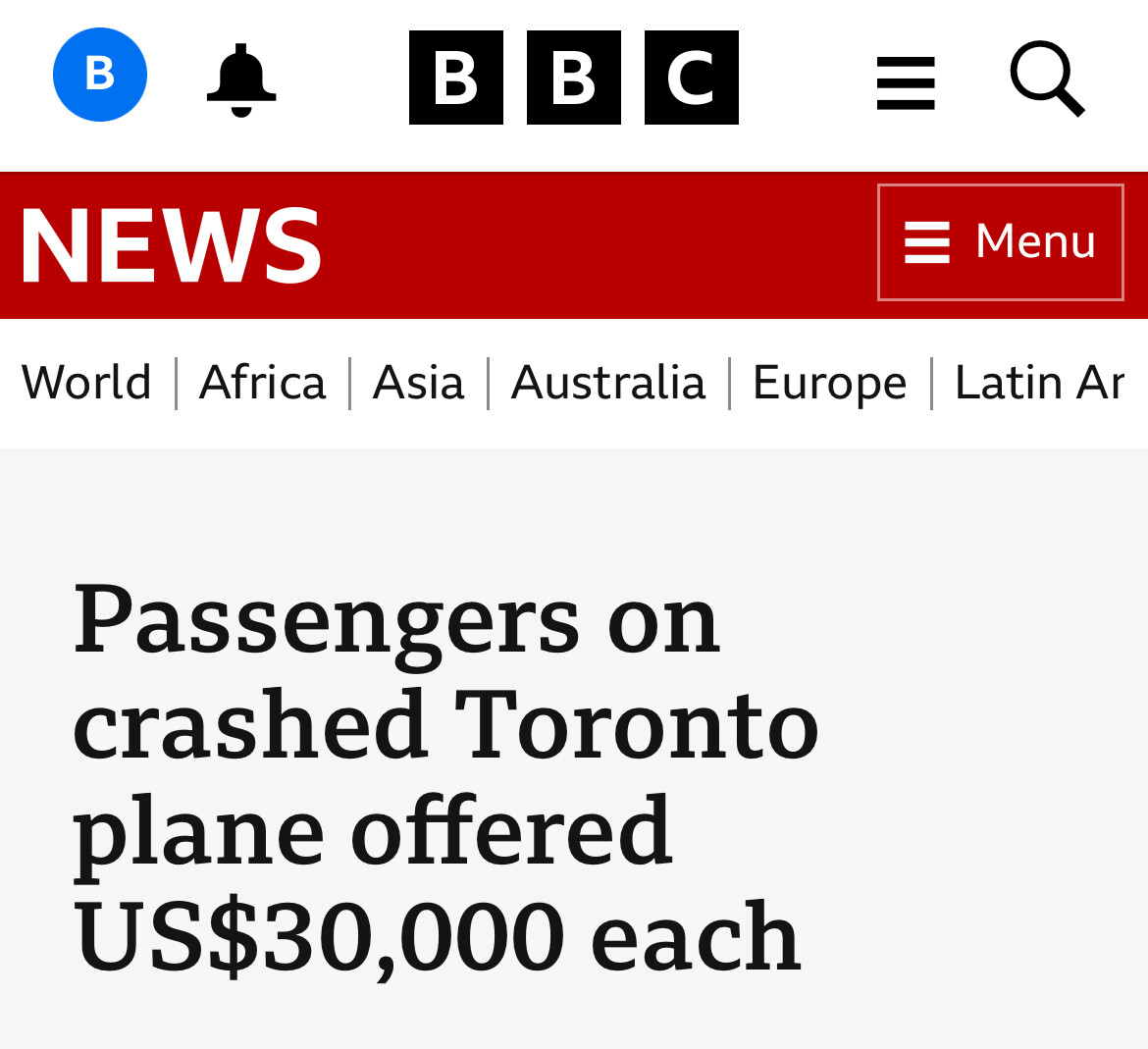This screenshot has height=1049, width=1148.
Task: Select the Europe tab
Action: click(x=829, y=383)
